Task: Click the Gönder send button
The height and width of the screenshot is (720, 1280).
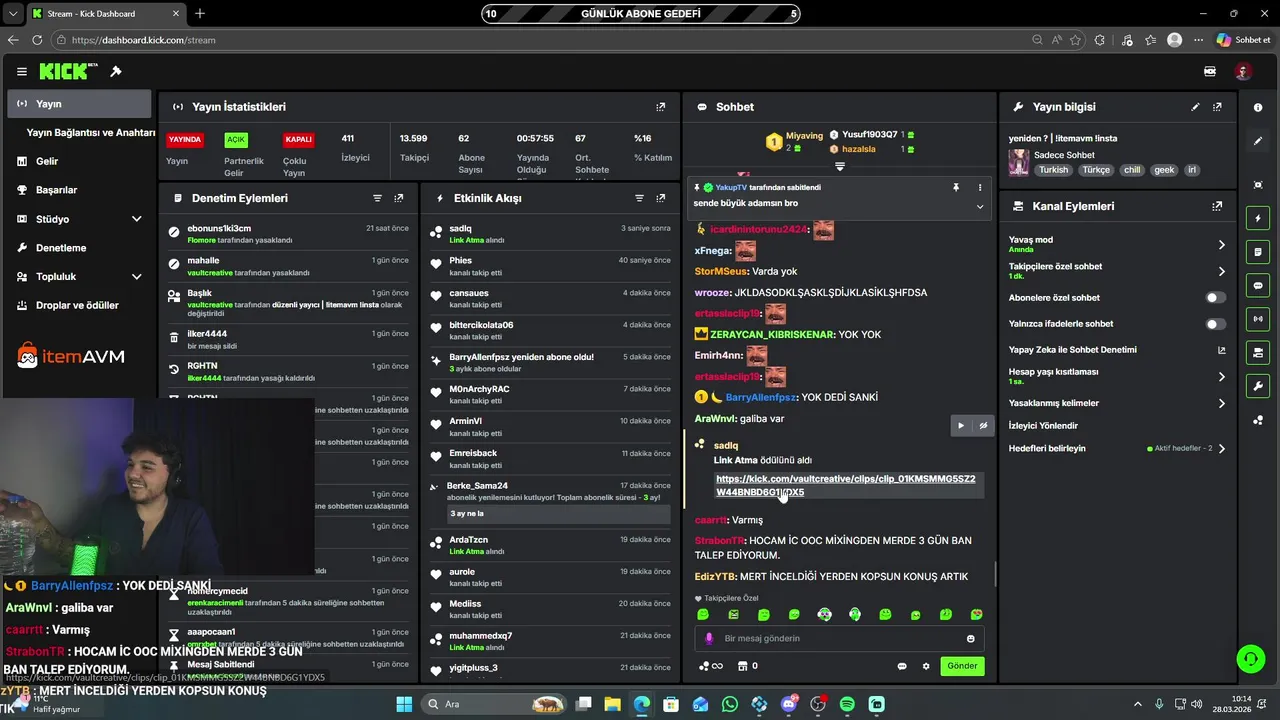Action: tap(962, 666)
